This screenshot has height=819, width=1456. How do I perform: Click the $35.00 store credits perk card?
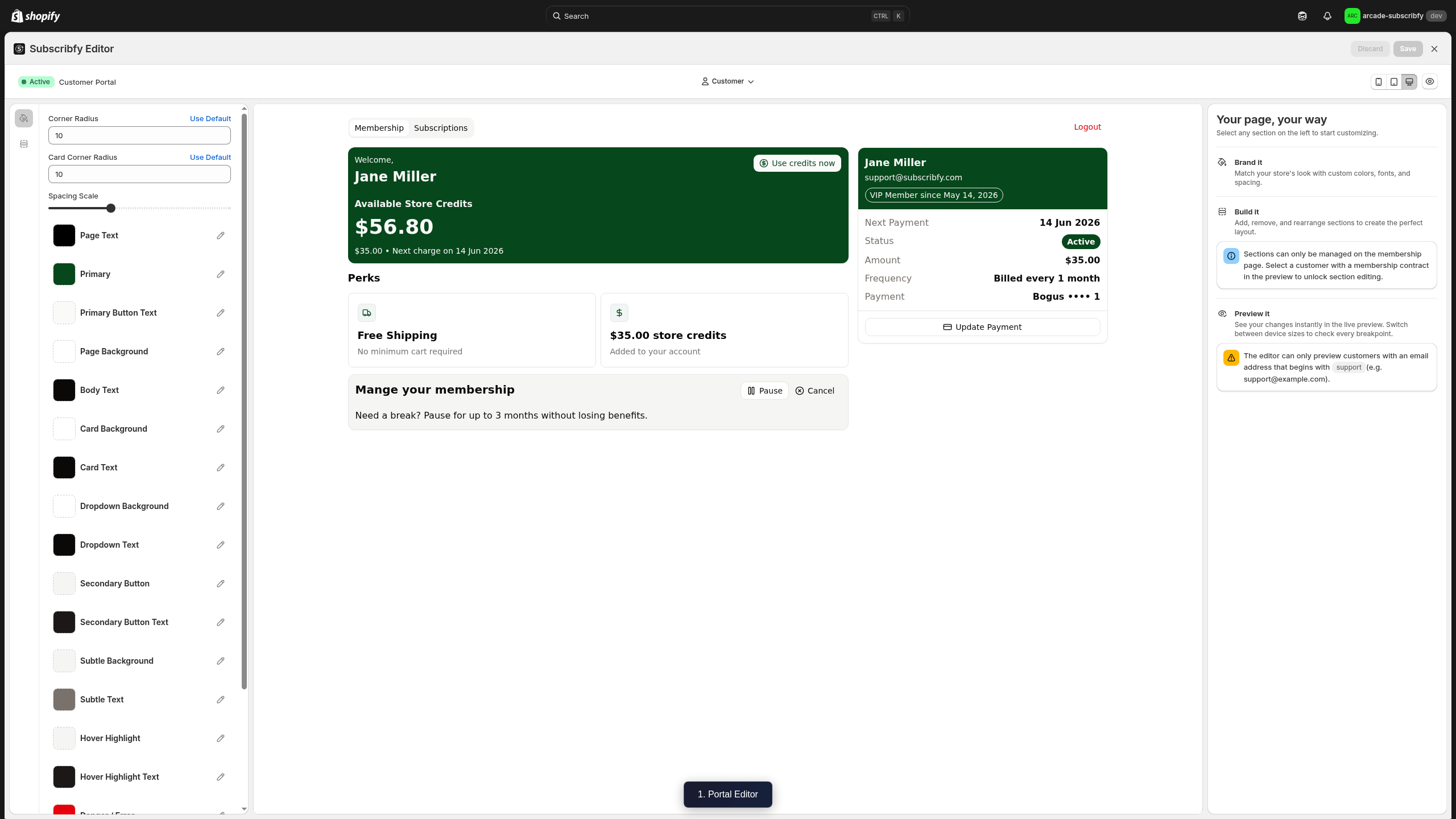[x=724, y=330]
